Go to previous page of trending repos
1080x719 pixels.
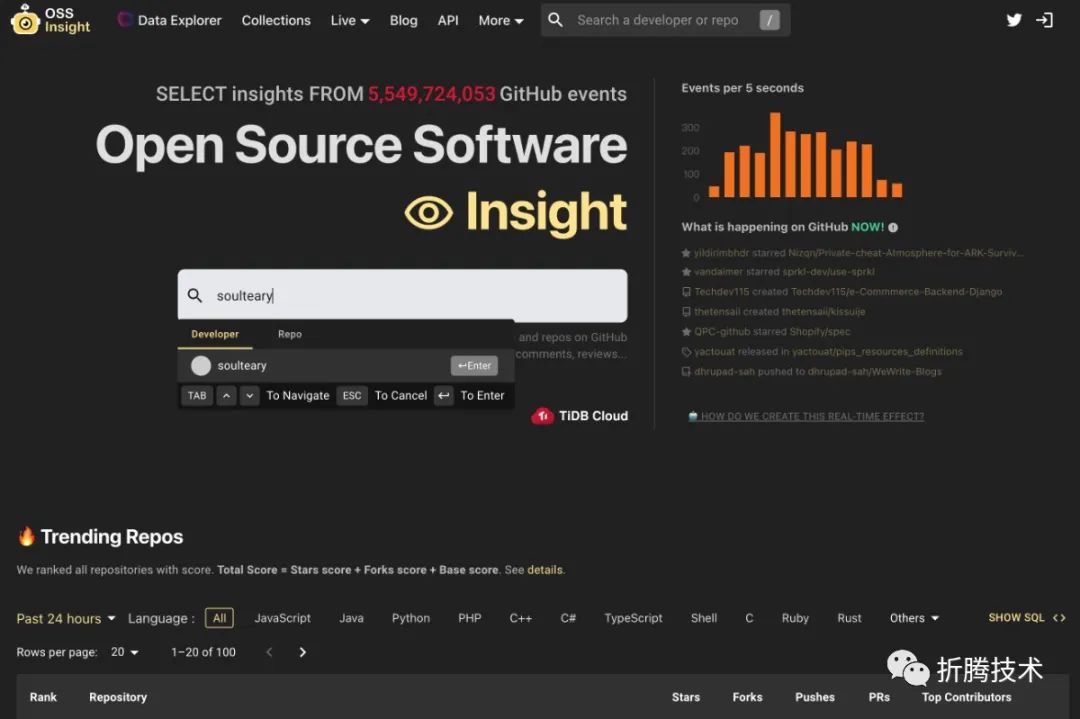[x=269, y=652]
